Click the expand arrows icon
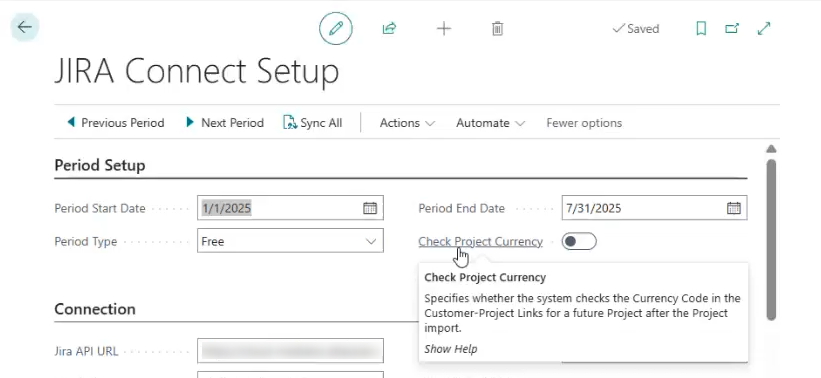This screenshot has width=821, height=378. click(764, 28)
